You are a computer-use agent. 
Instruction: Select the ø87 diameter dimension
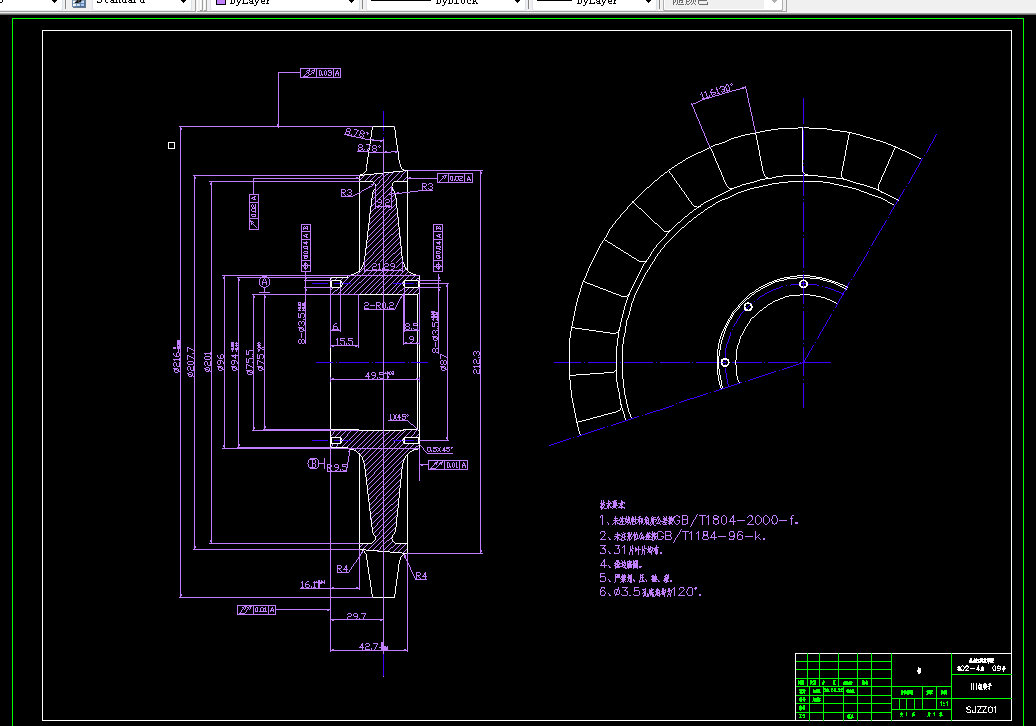click(x=443, y=362)
